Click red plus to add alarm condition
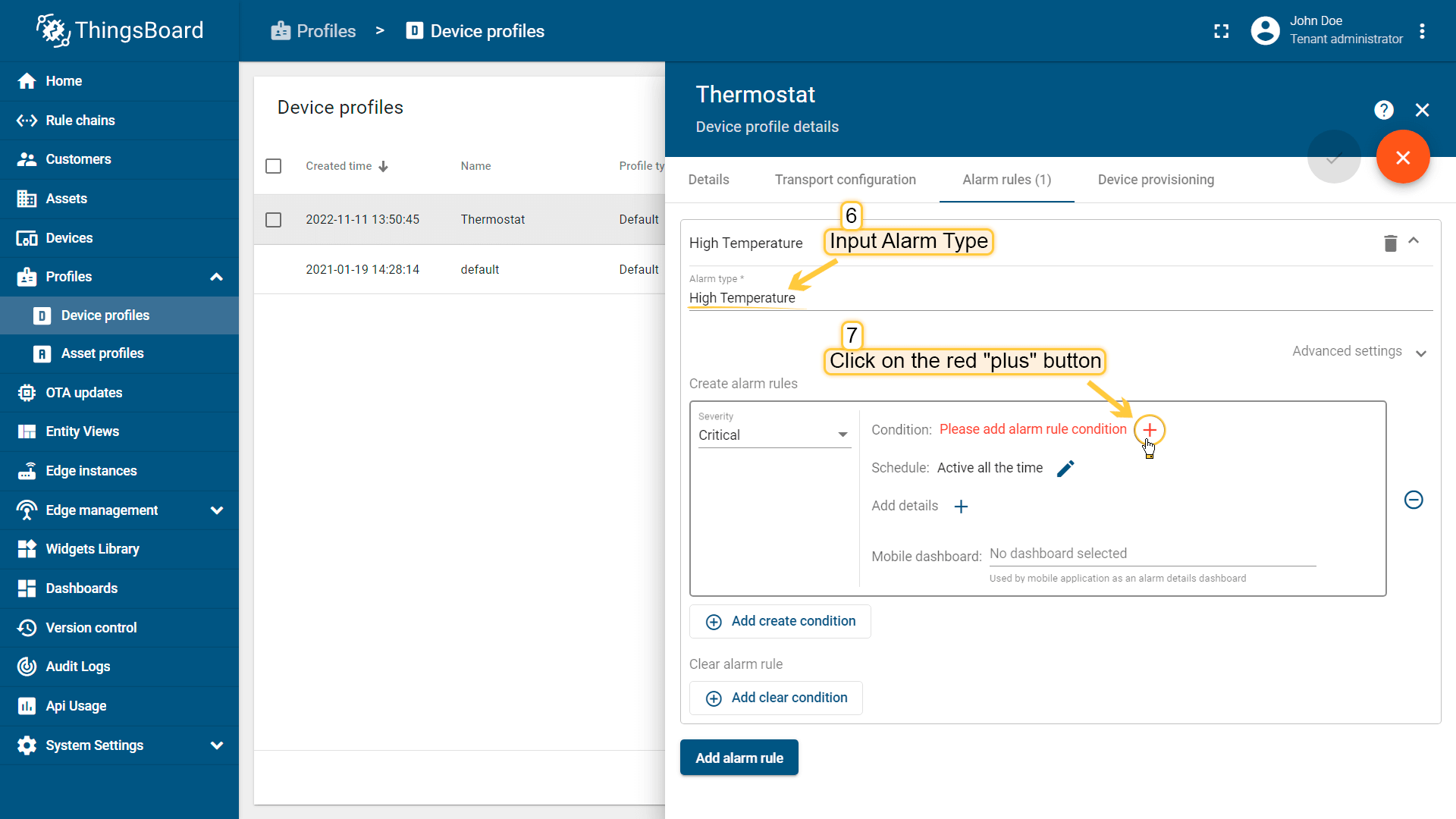The width and height of the screenshot is (1456, 819). (x=1150, y=430)
